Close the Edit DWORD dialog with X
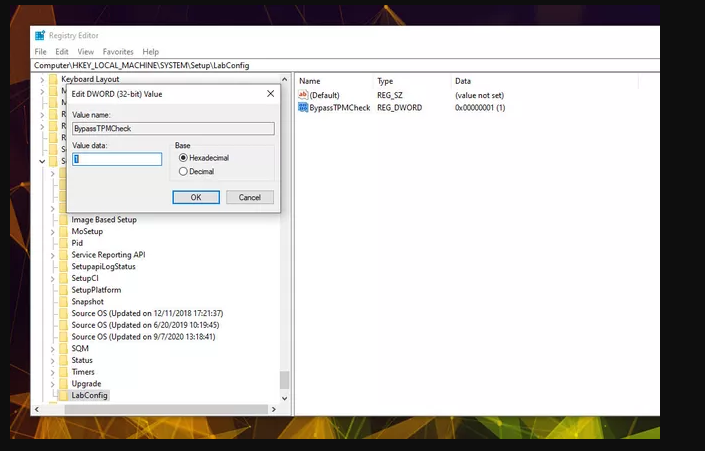Screen dimensions: 705x451 (270, 94)
